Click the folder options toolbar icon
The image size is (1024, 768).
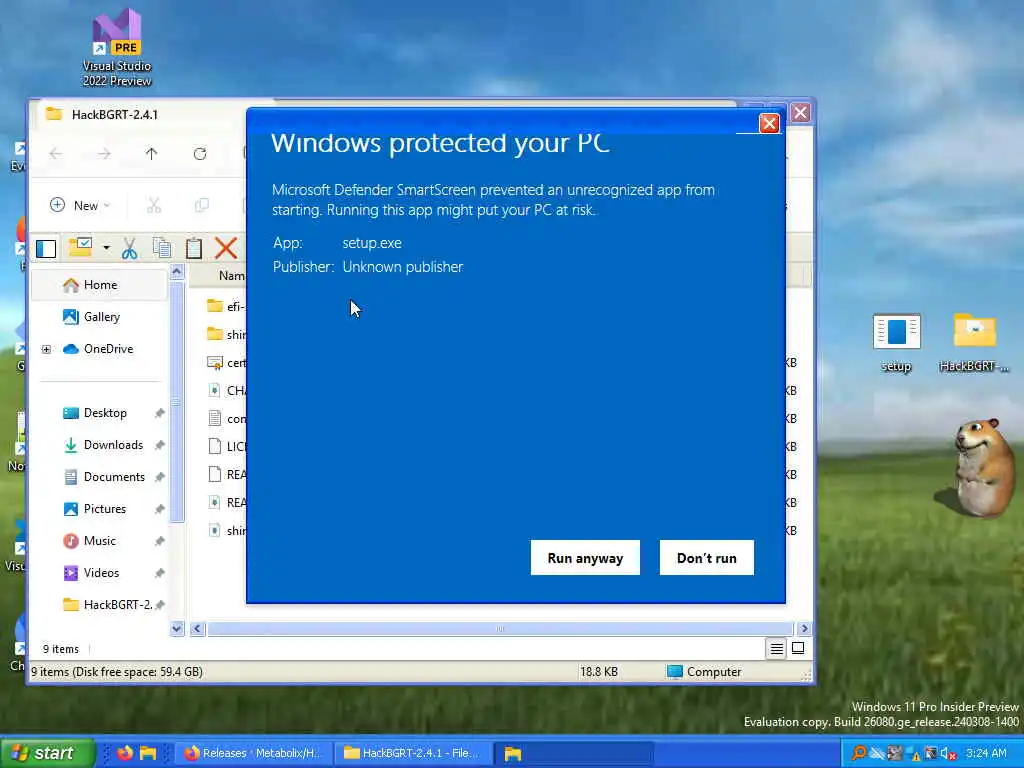tap(80, 248)
